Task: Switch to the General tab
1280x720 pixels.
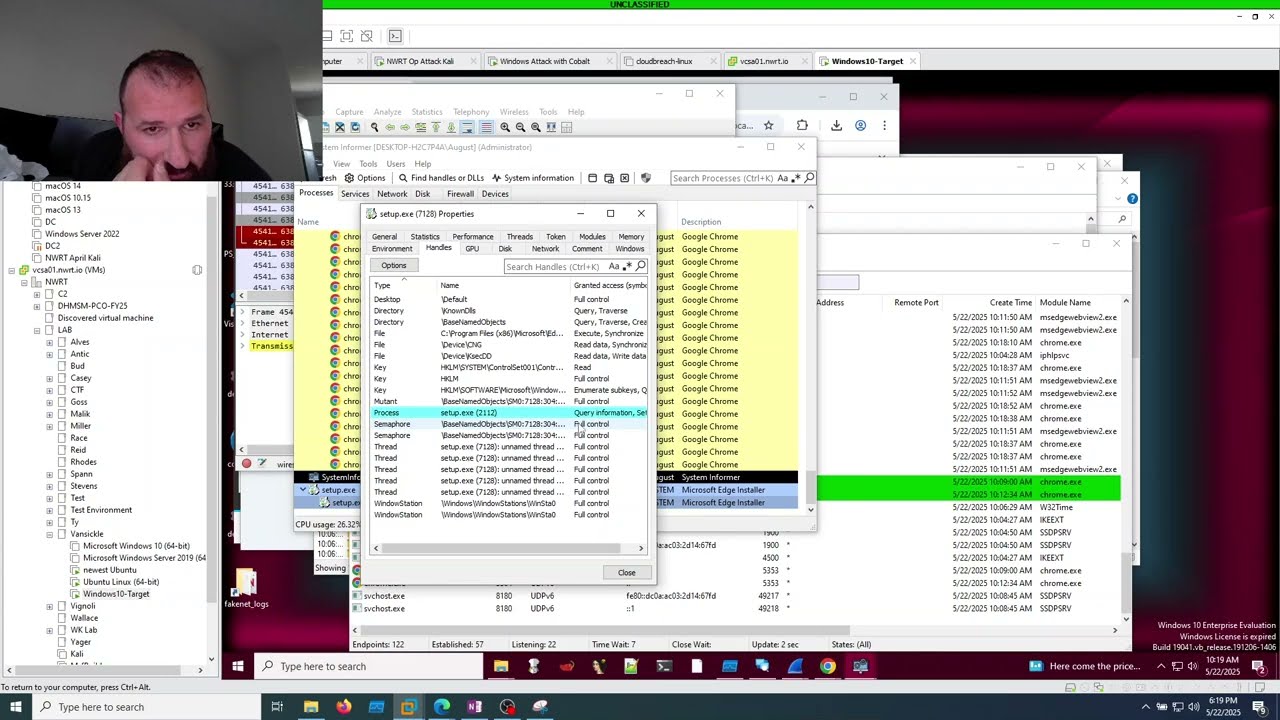Action: click(x=384, y=237)
